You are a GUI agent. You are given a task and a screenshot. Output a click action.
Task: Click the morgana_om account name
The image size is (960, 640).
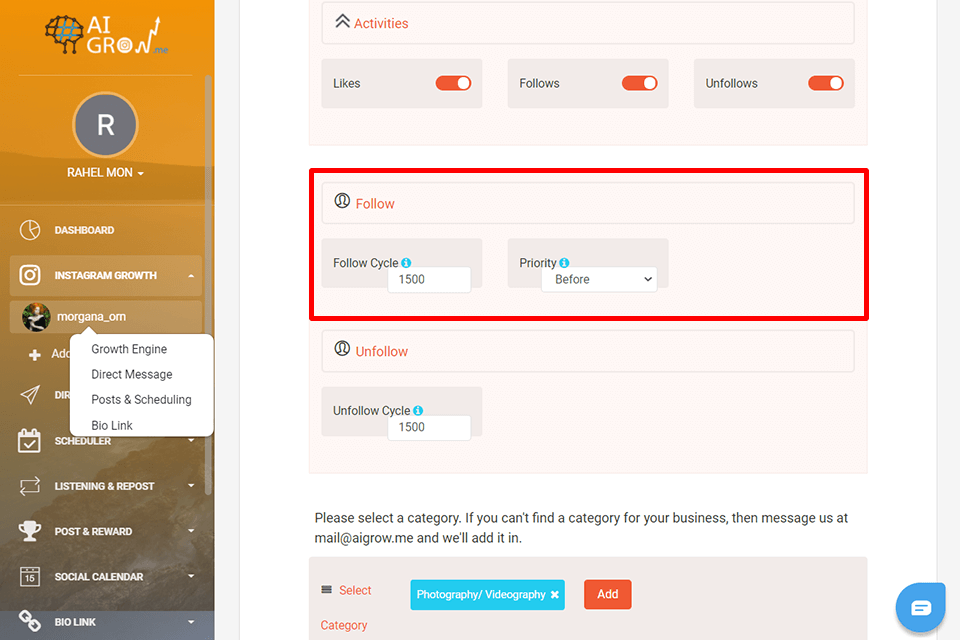(x=91, y=317)
